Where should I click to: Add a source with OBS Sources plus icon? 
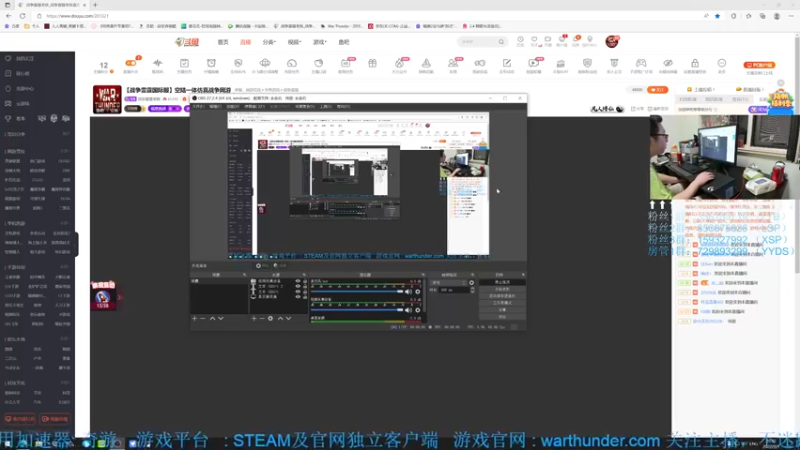pos(254,318)
